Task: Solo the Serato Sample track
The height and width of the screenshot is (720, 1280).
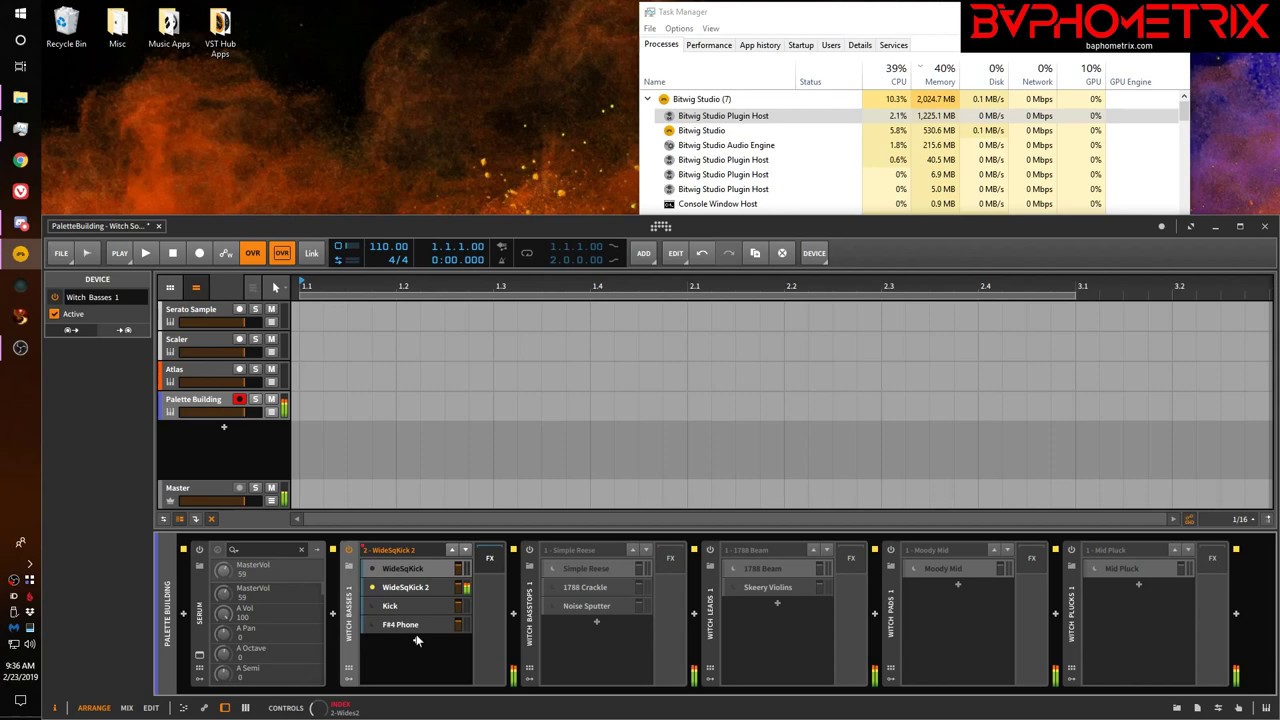Action: point(255,309)
